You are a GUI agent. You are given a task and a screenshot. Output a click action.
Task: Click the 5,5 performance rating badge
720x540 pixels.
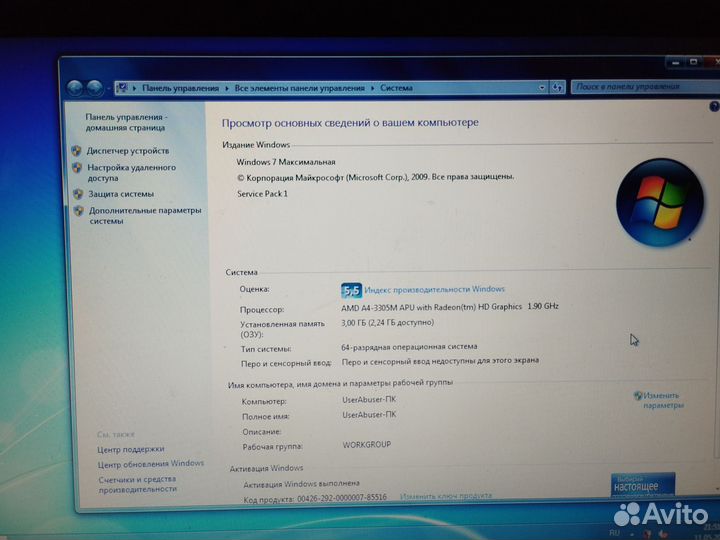coord(351,291)
